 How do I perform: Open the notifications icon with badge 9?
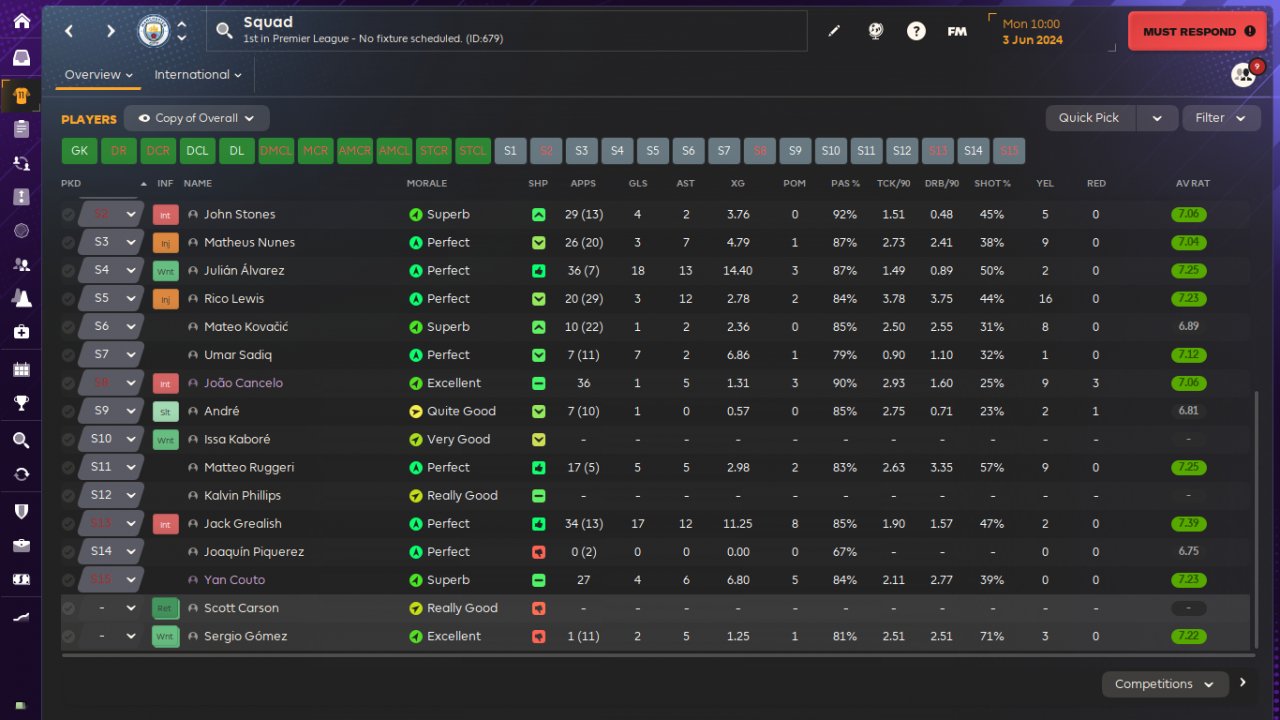click(x=1244, y=75)
